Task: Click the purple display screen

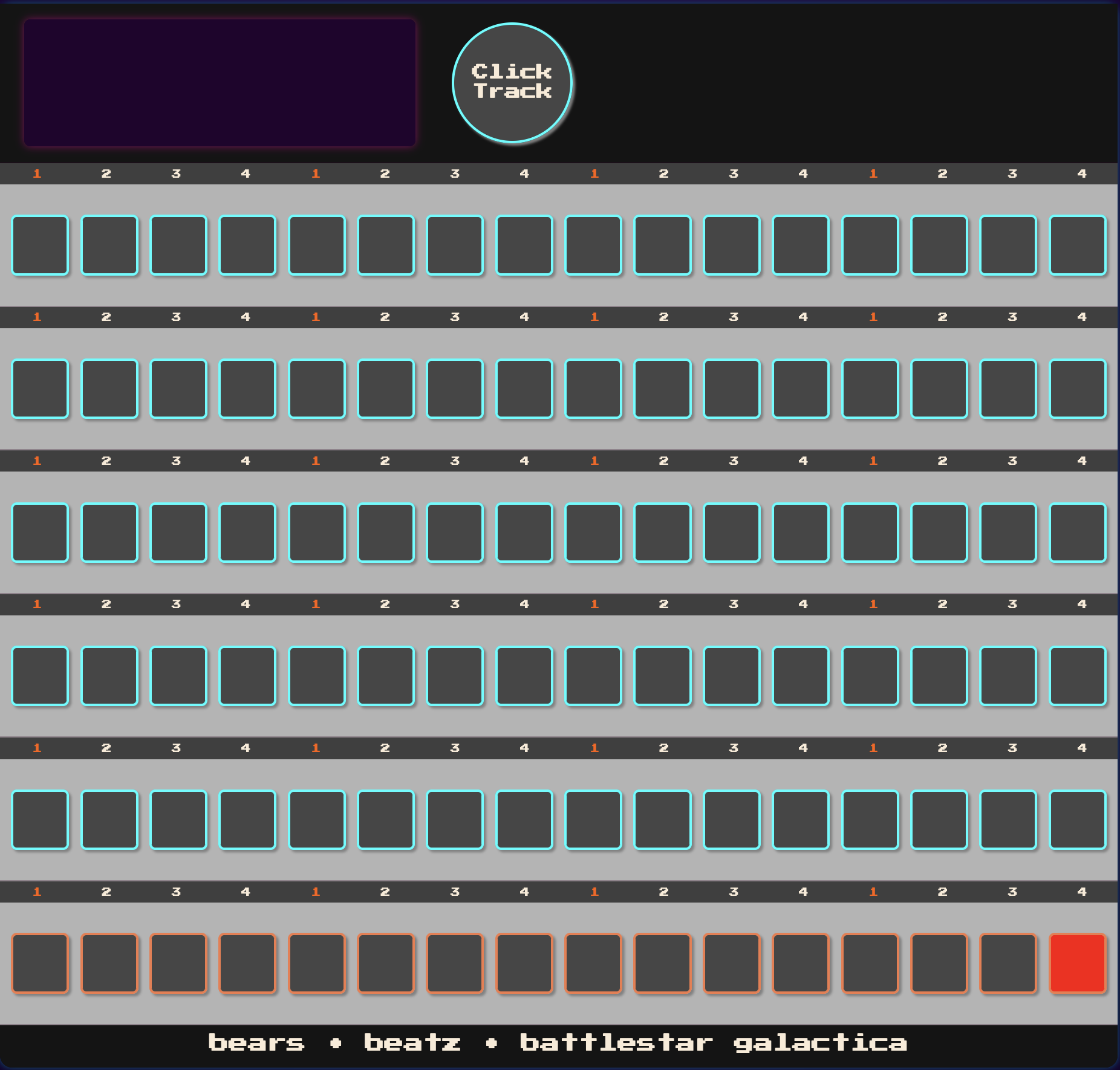Action: pos(220,83)
